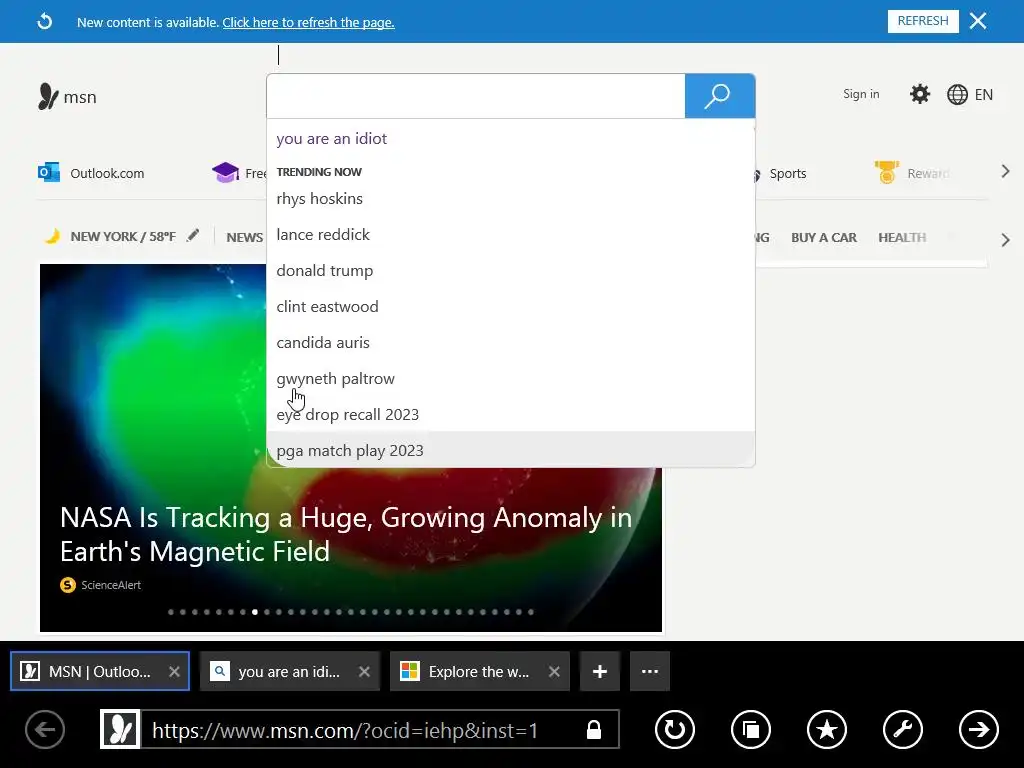Click the favorites star button
This screenshot has height=768, width=1024.
827,729
